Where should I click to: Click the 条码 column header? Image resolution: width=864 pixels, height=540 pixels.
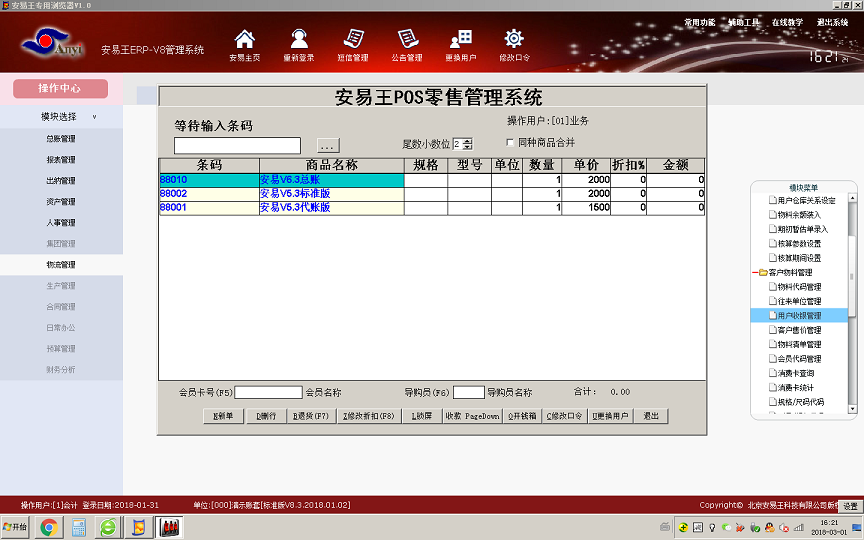click(209, 165)
